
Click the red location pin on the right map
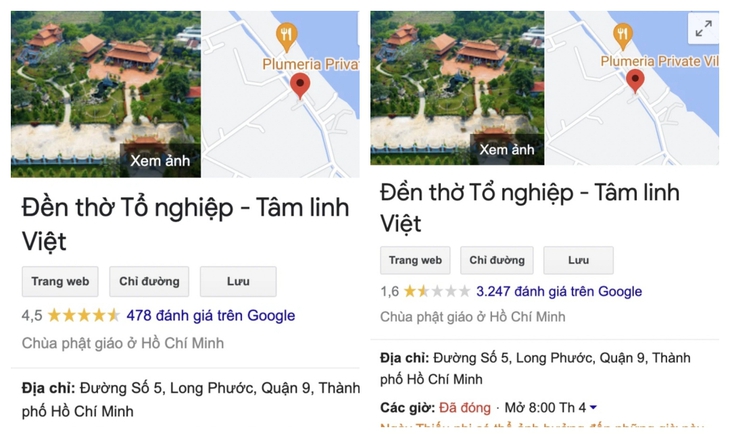pyautogui.click(x=635, y=81)
